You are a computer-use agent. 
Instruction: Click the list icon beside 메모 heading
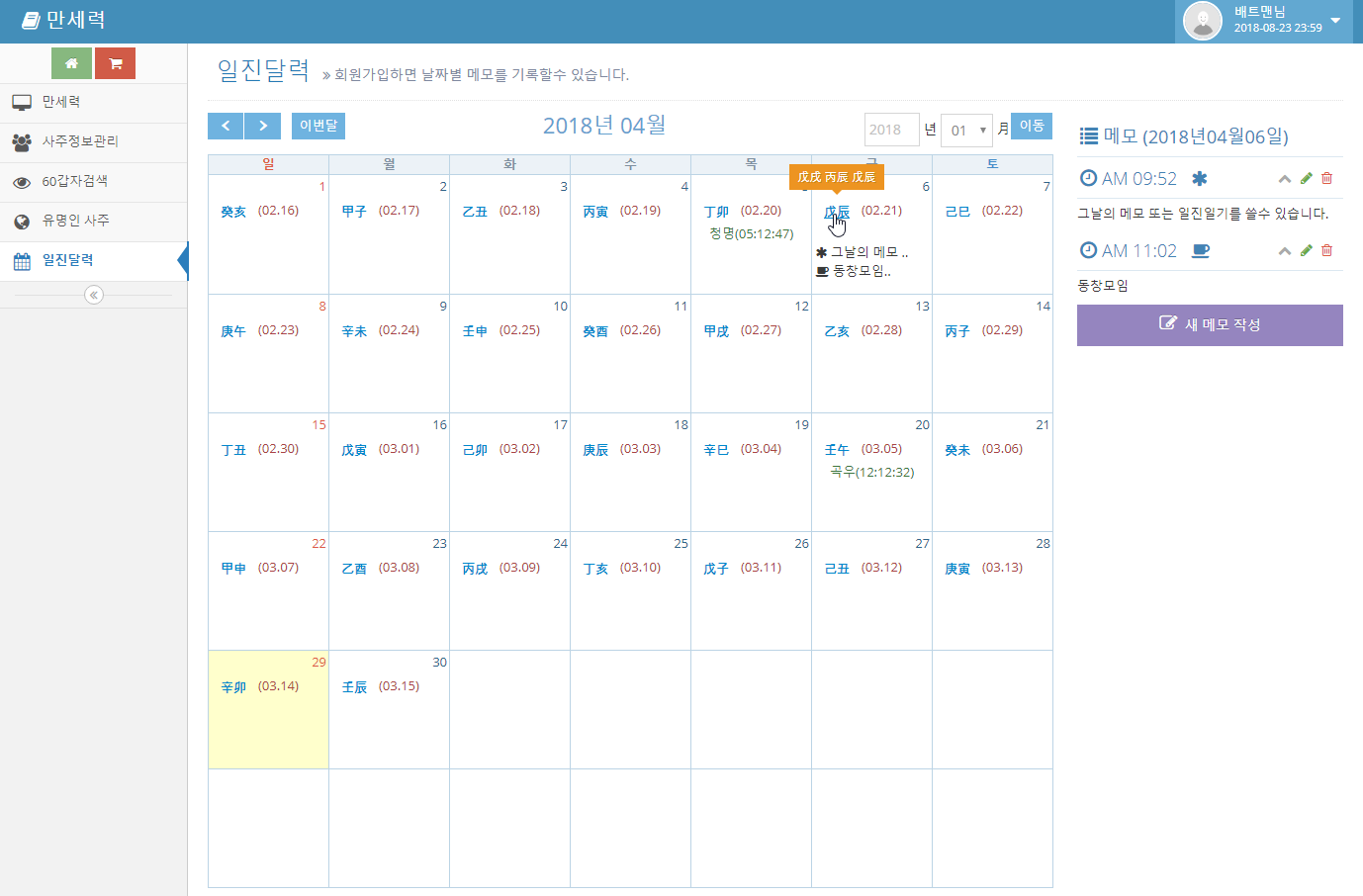(1089, 136)
